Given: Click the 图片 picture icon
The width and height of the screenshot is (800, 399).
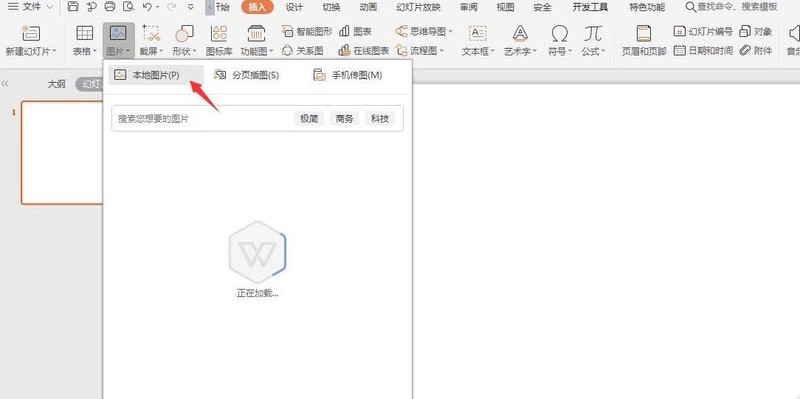Looking at the screenshot, I should 118,34.
